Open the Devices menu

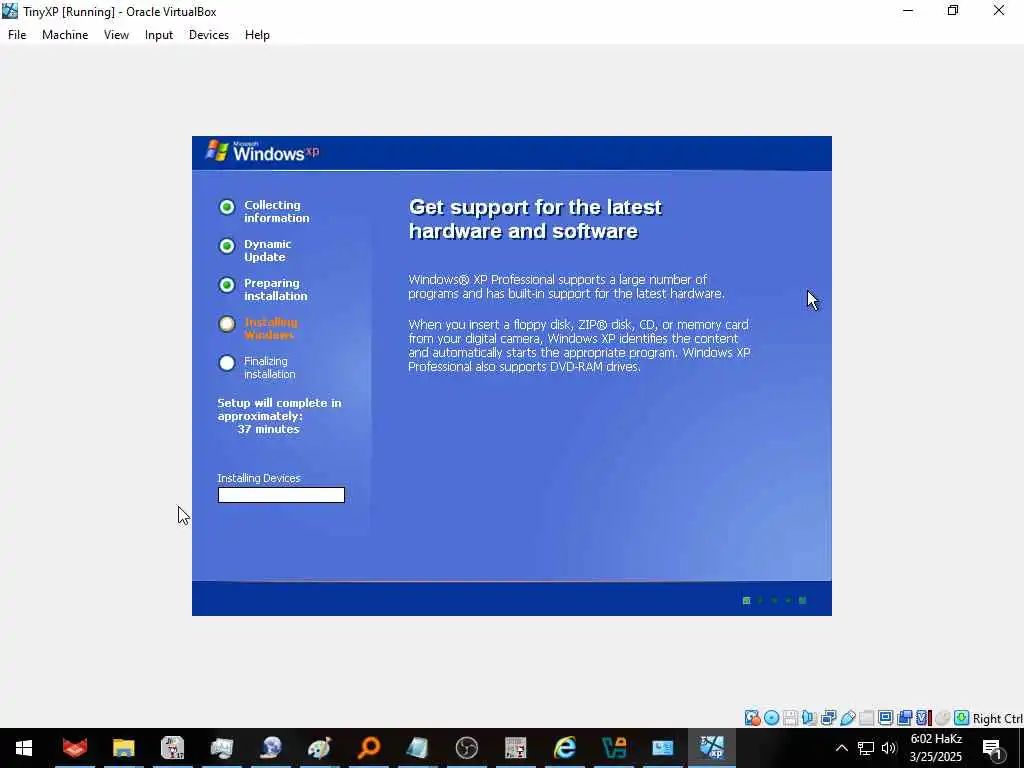pyautogui.click(x=209, y=35)
